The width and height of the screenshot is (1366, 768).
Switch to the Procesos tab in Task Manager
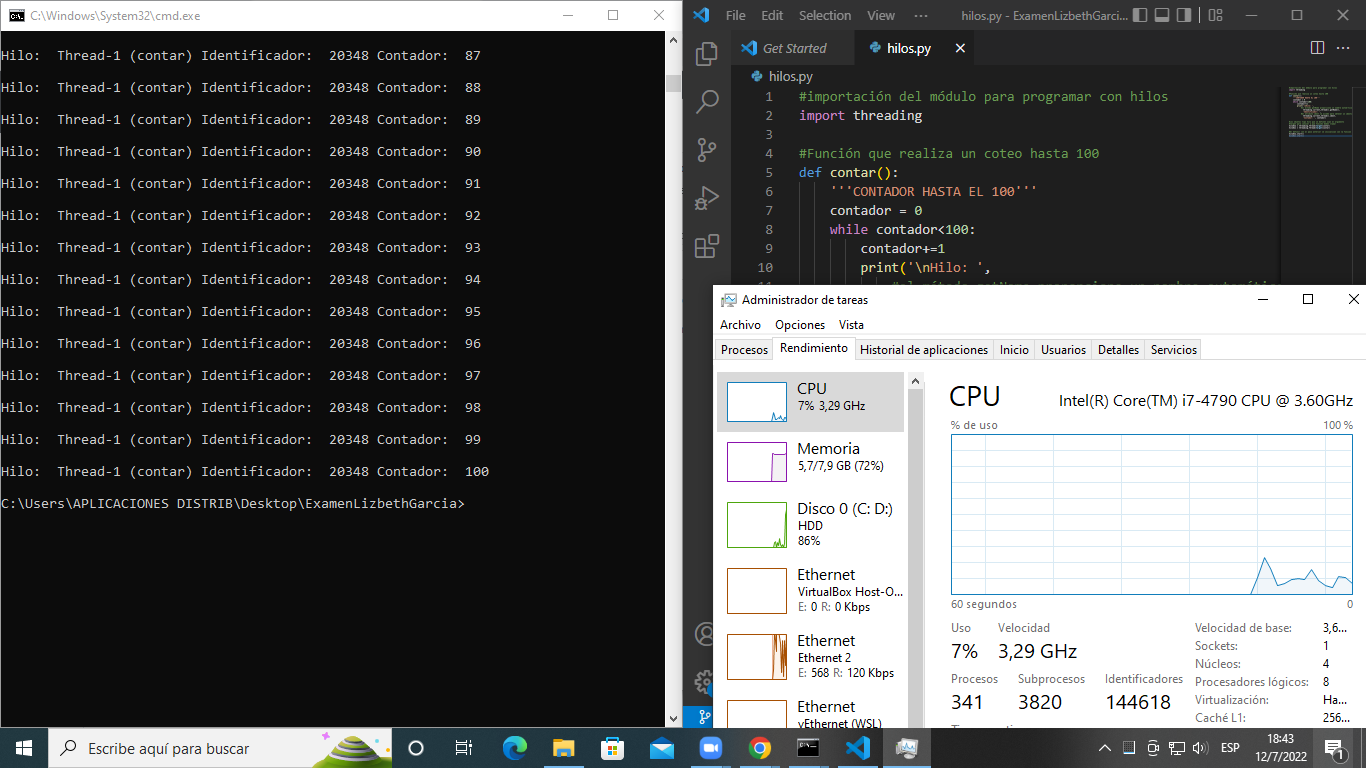click(745, 350)
